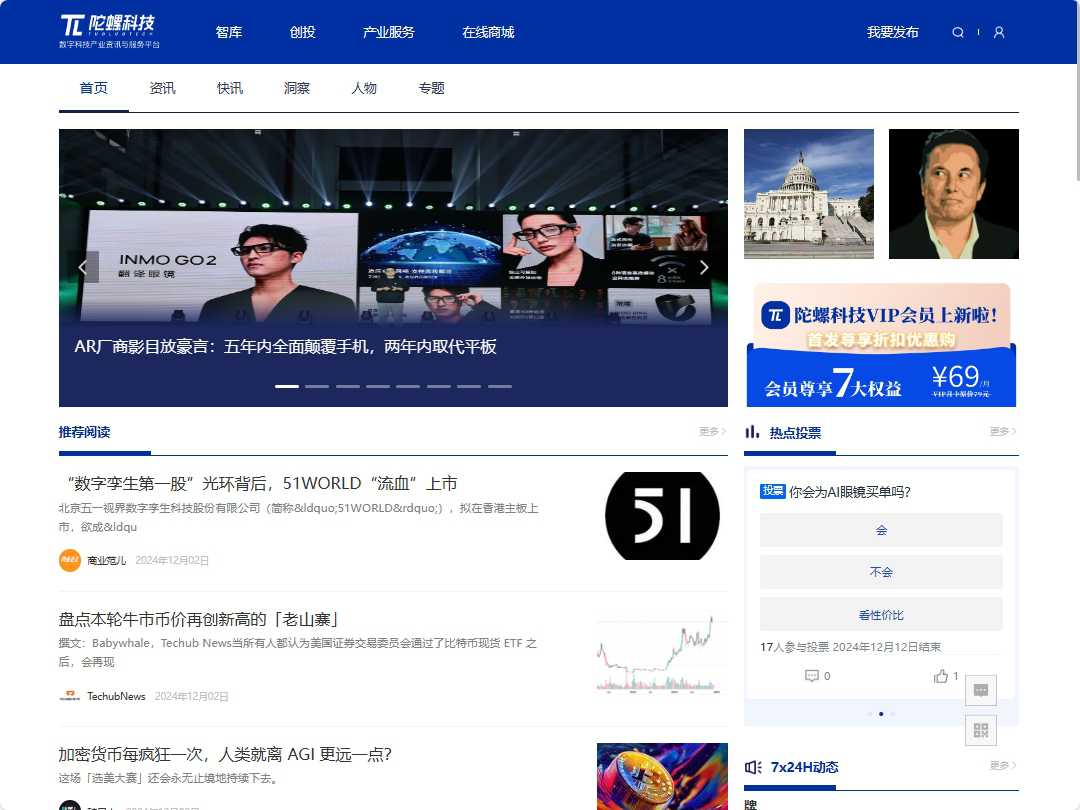This screenshot has width=1080, height=810.
Task: Vote 会 in the AI glasses poll
Action: coord(881,530)
